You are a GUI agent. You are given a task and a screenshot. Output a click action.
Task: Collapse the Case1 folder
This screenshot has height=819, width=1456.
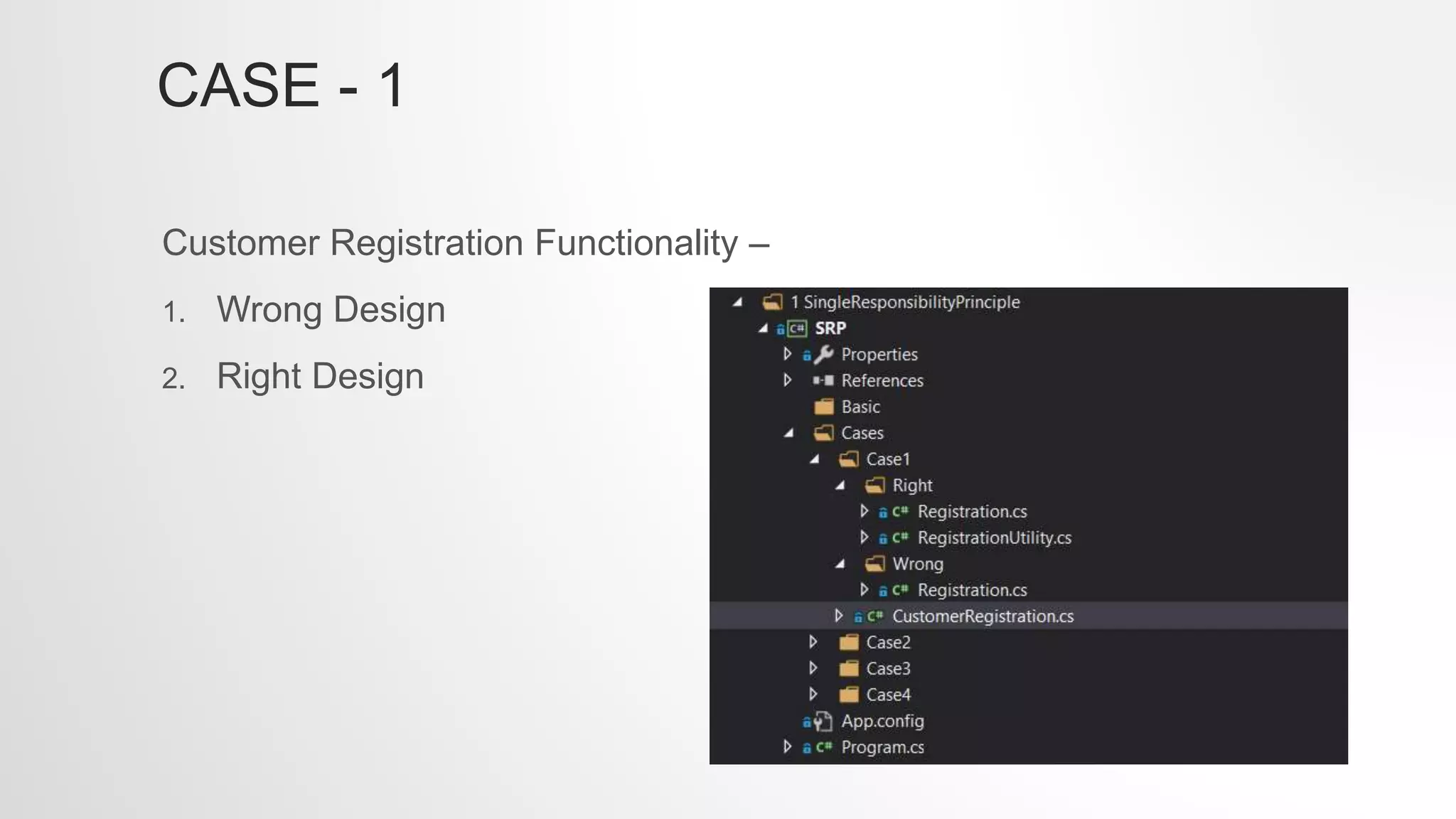tap(814, 459)
